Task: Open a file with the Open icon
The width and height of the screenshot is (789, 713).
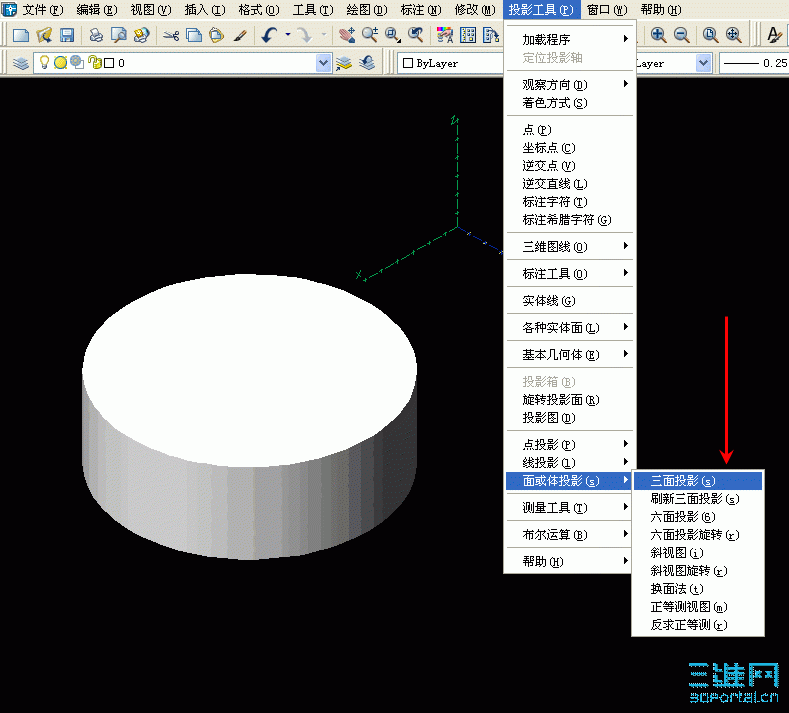Action: [x=44, y=35]
